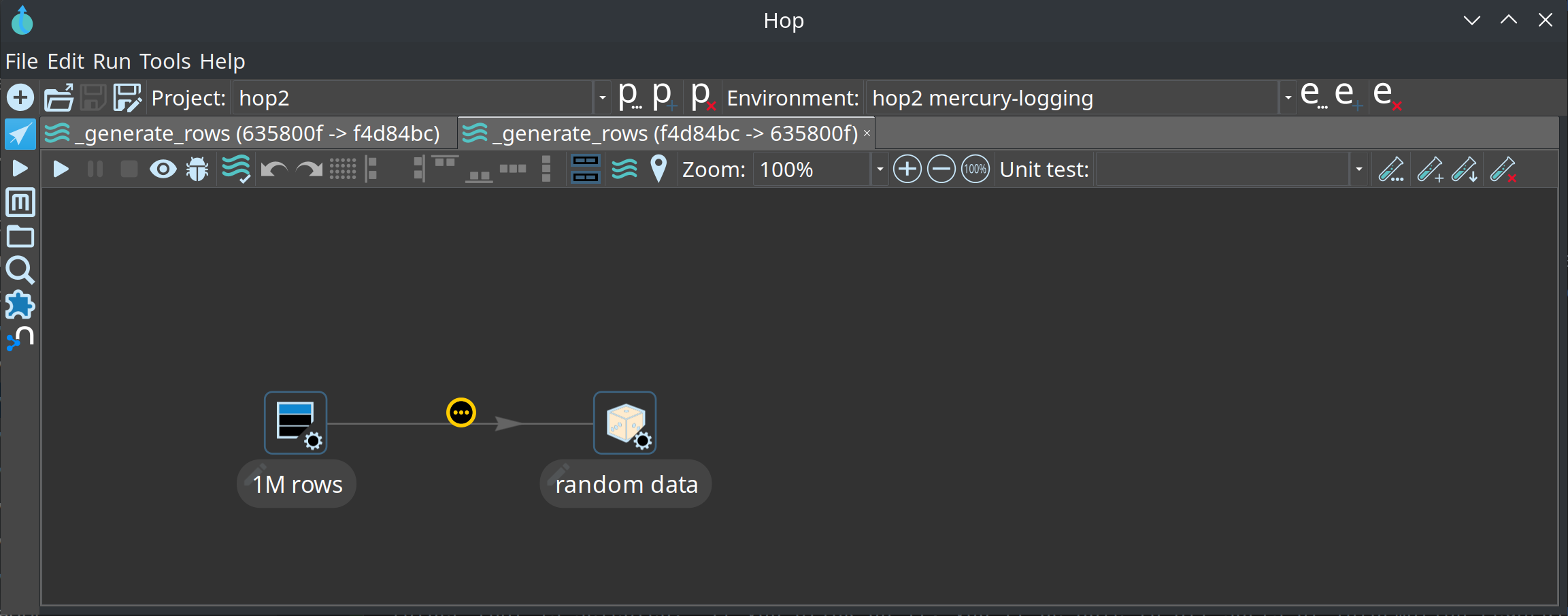Expand the Environment dropdown arrow
The height and width of the screenshot is (616, 1568).
[1288, 98]
